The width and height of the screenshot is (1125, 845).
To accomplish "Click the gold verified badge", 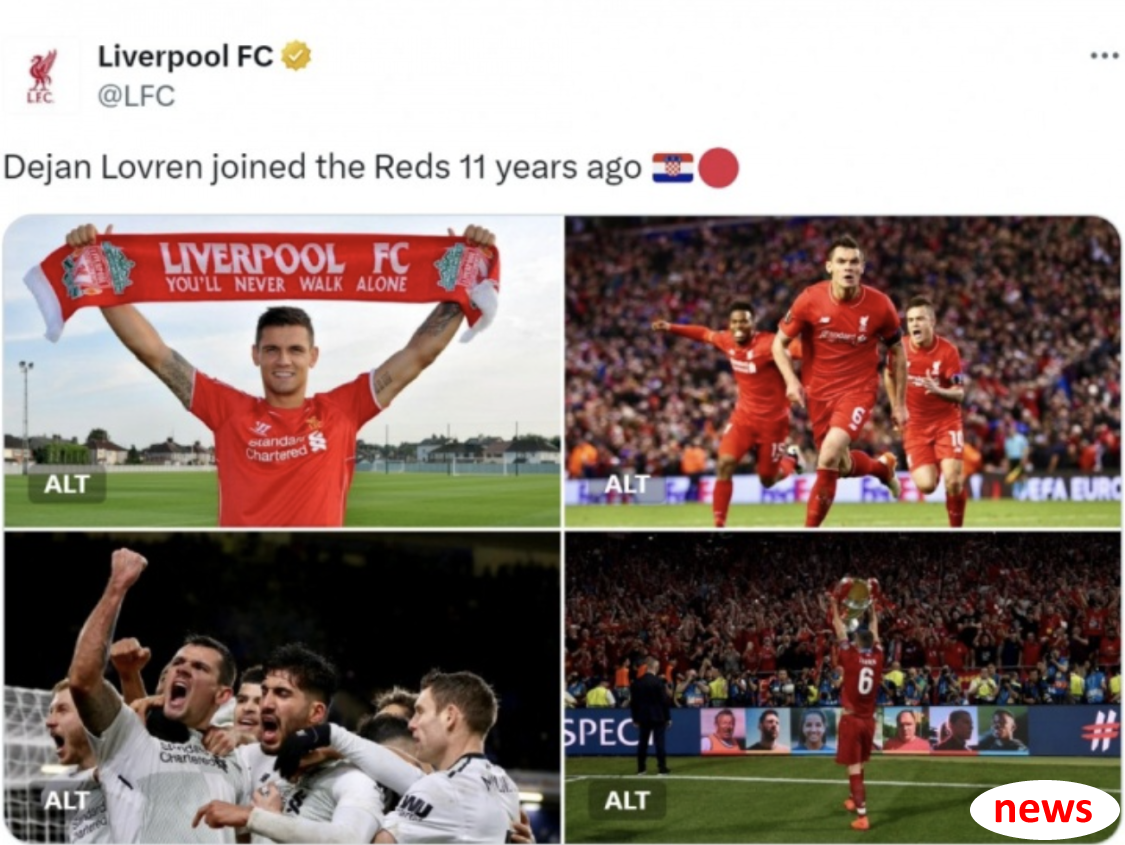I will pos(296,55).
